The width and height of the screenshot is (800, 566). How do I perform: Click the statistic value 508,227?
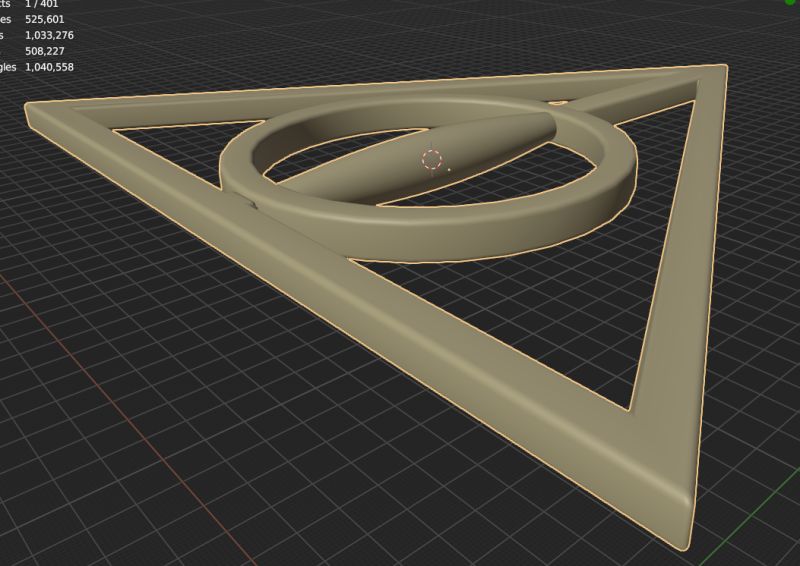45,51
